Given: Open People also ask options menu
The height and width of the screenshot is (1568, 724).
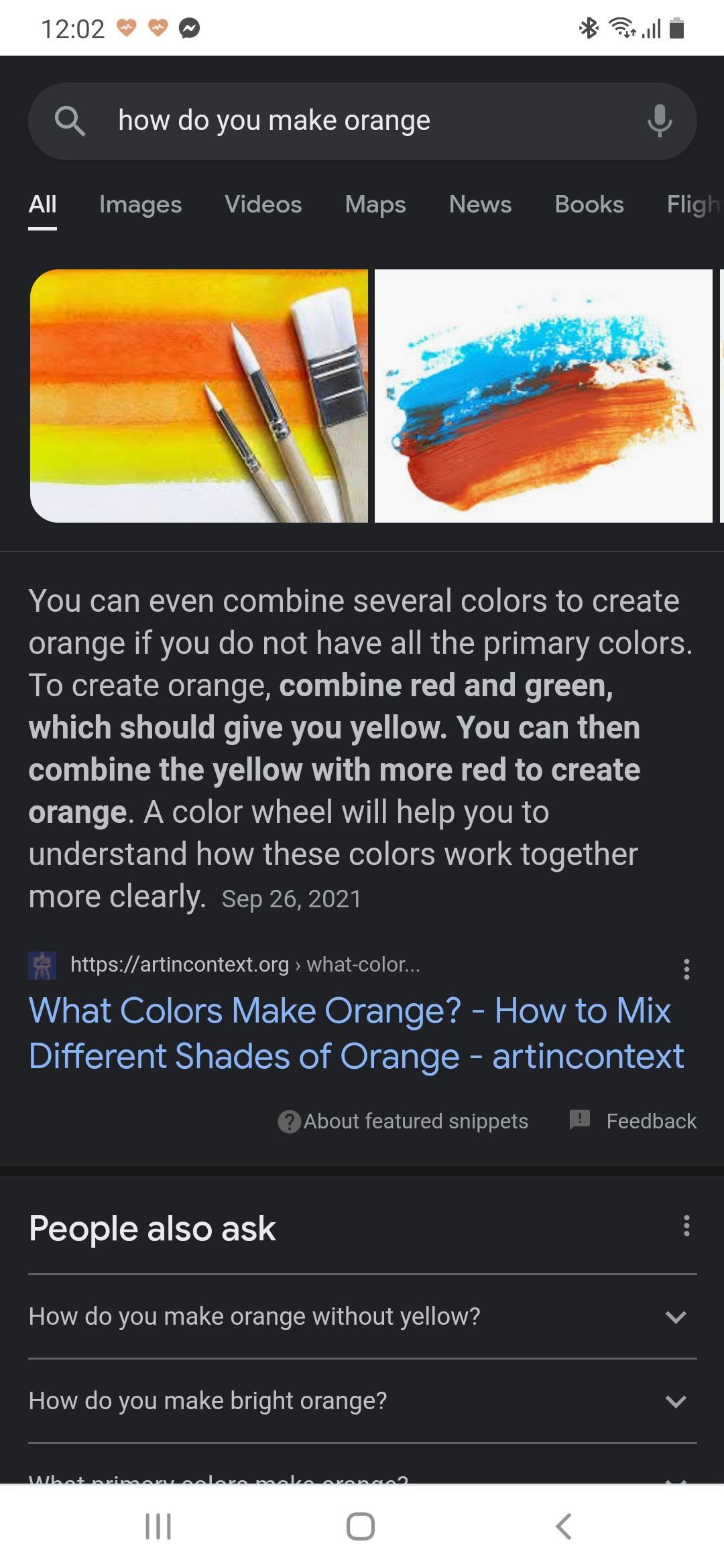Looking at the screenshot, I should (x=686, y=1226).
